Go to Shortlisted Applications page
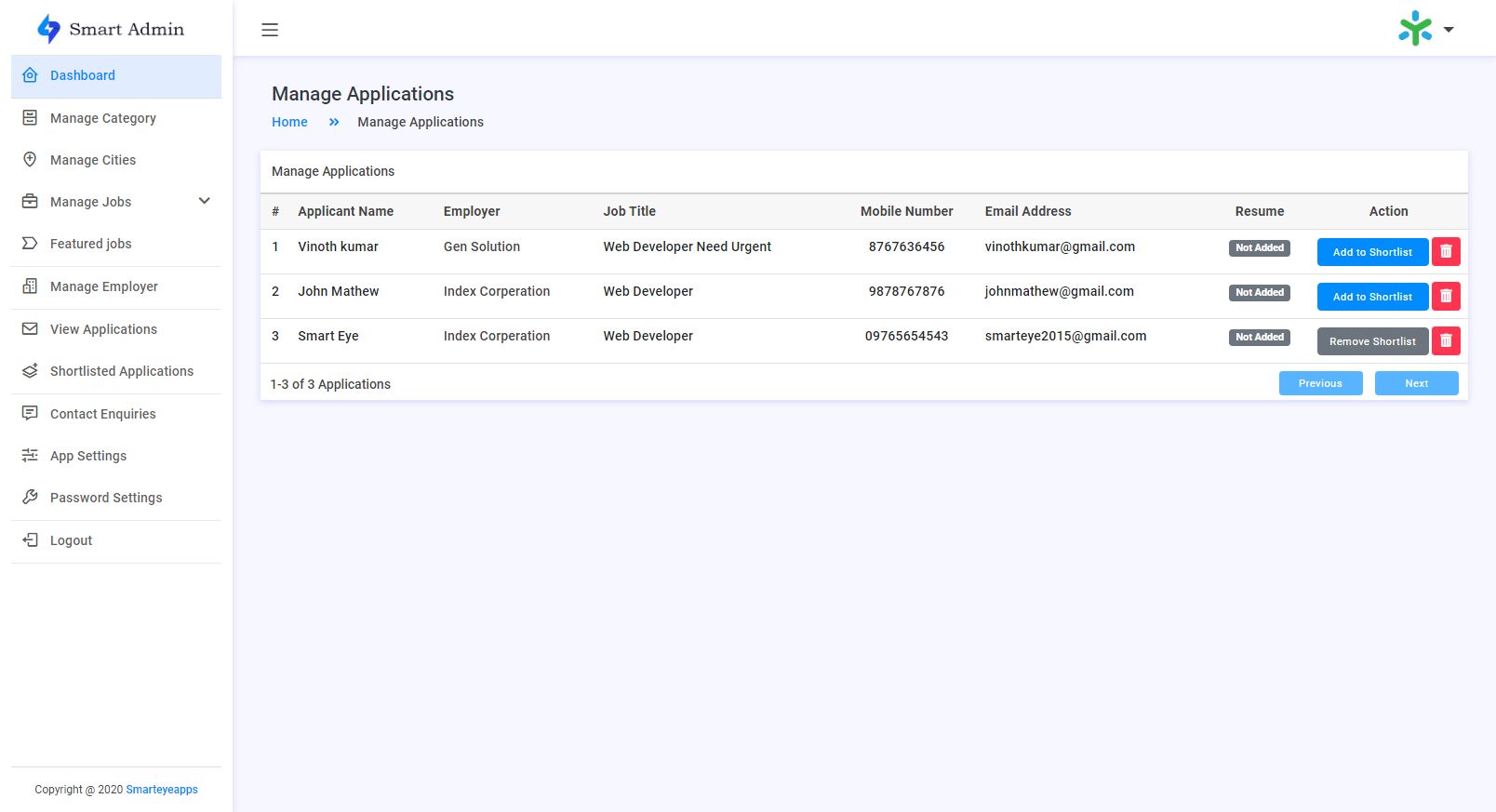The image size is (1496, 812). (121, 371)
